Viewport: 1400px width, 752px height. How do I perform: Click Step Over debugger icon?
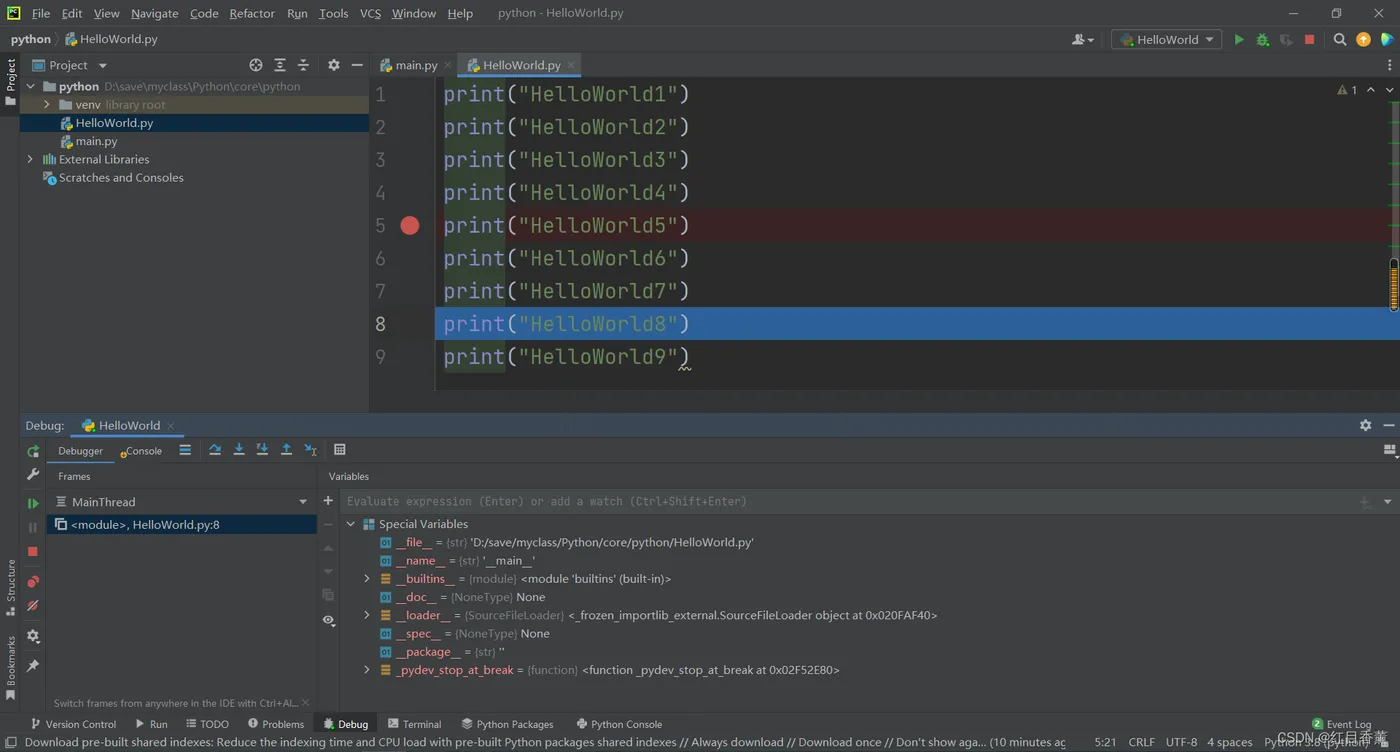[x=215, y=450]
